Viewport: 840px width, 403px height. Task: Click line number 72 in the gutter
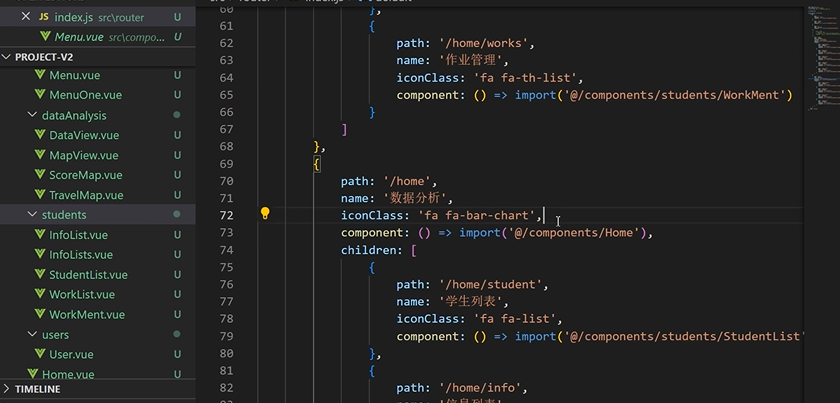[227, 215]
